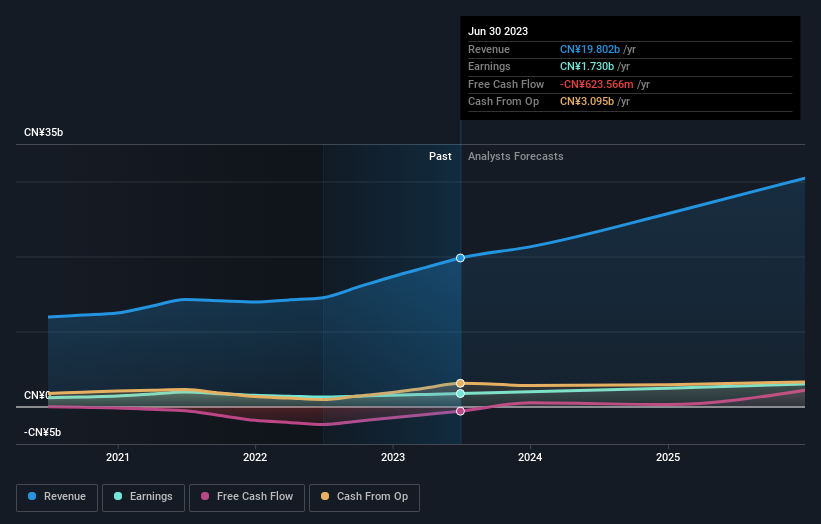Click the teal Earnings data point
This screenshot has height=524, width=821.
coord(460,394)
